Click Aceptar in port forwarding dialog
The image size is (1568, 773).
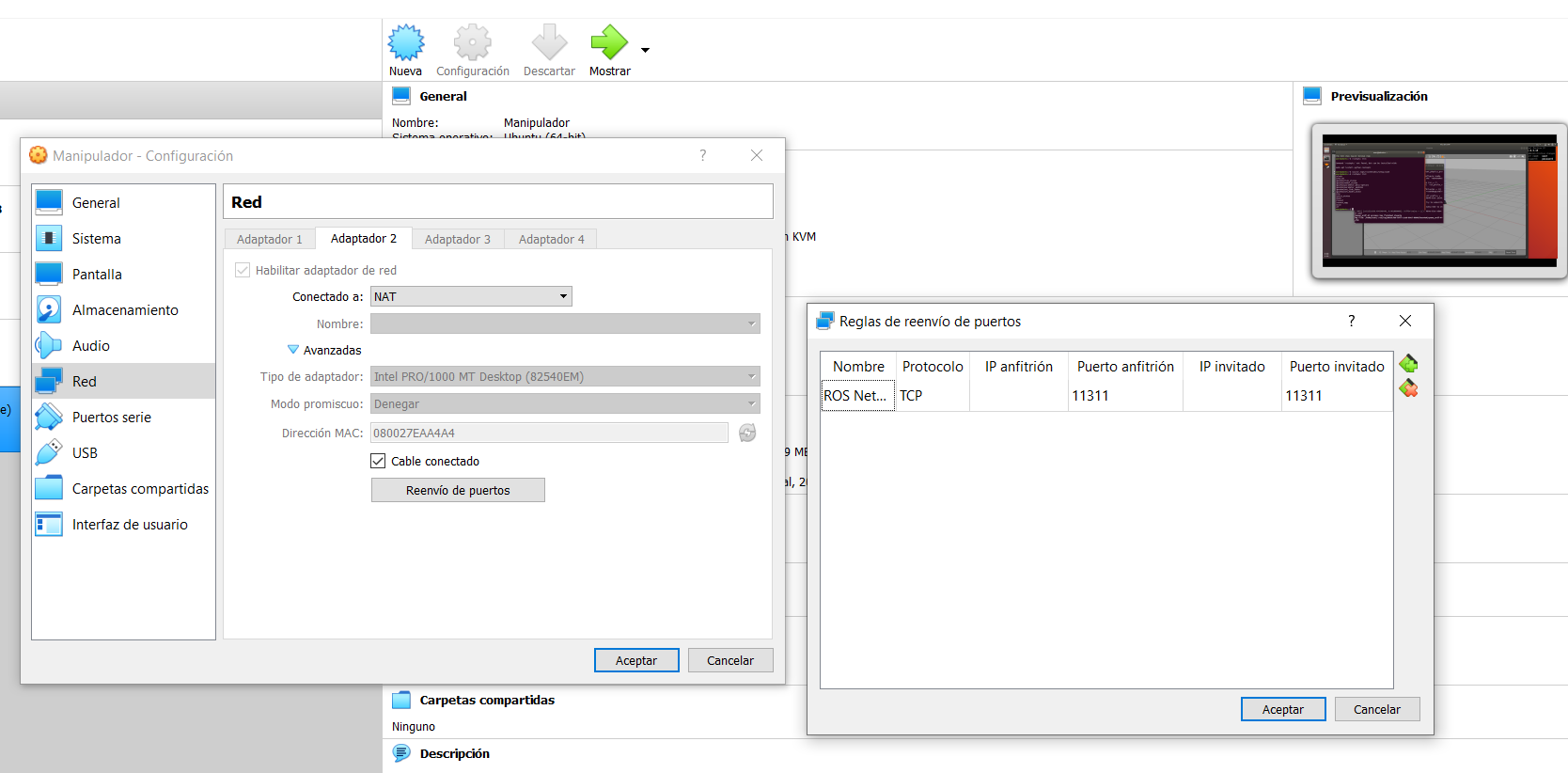tap(1283, 709)
